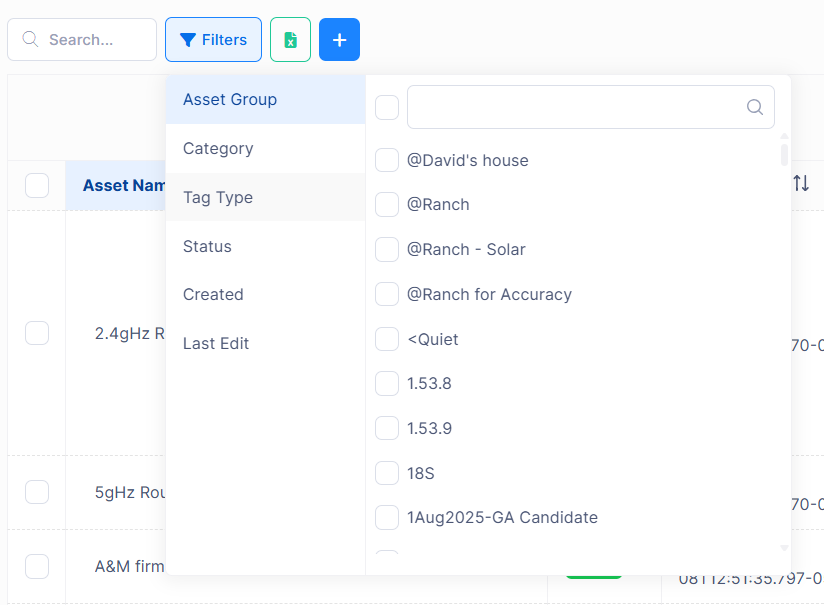Click the filter list scrollbar down arrow
The width and height of the screenshot is (824, 605).
[x=784, y=548]
